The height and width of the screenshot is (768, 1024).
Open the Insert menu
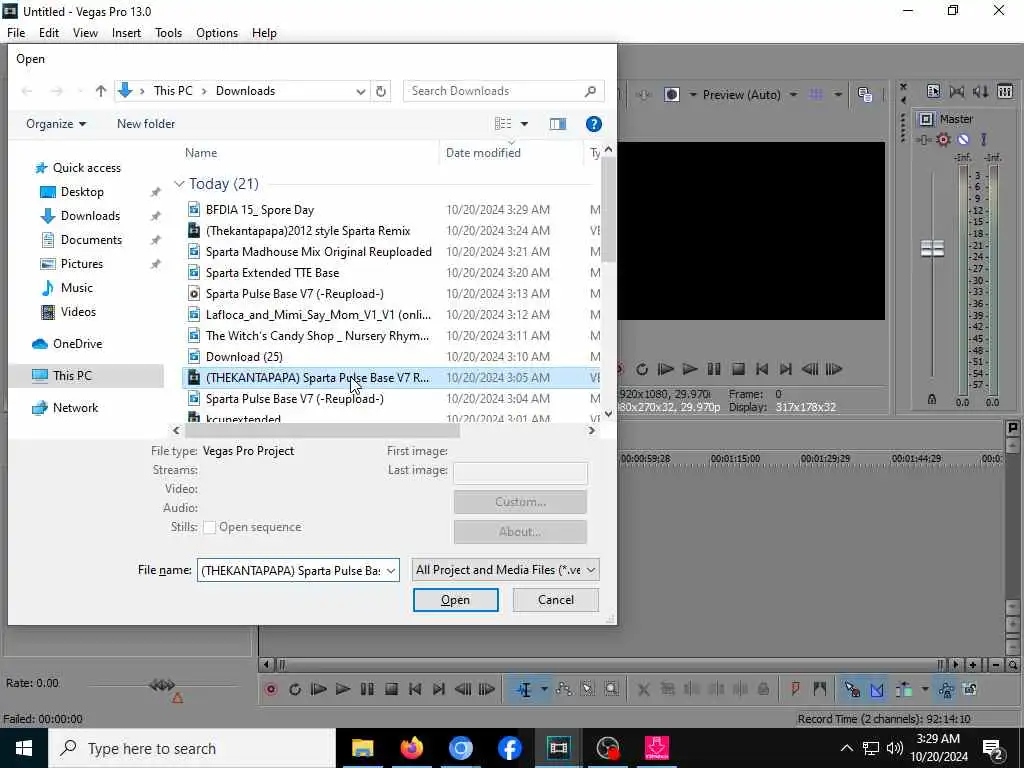[126, 33]
